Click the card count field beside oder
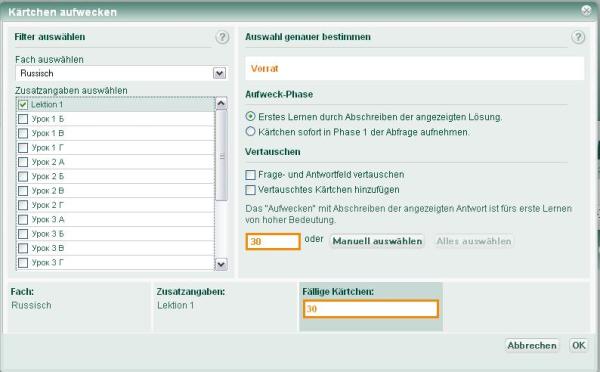 (x=273, y=241)
